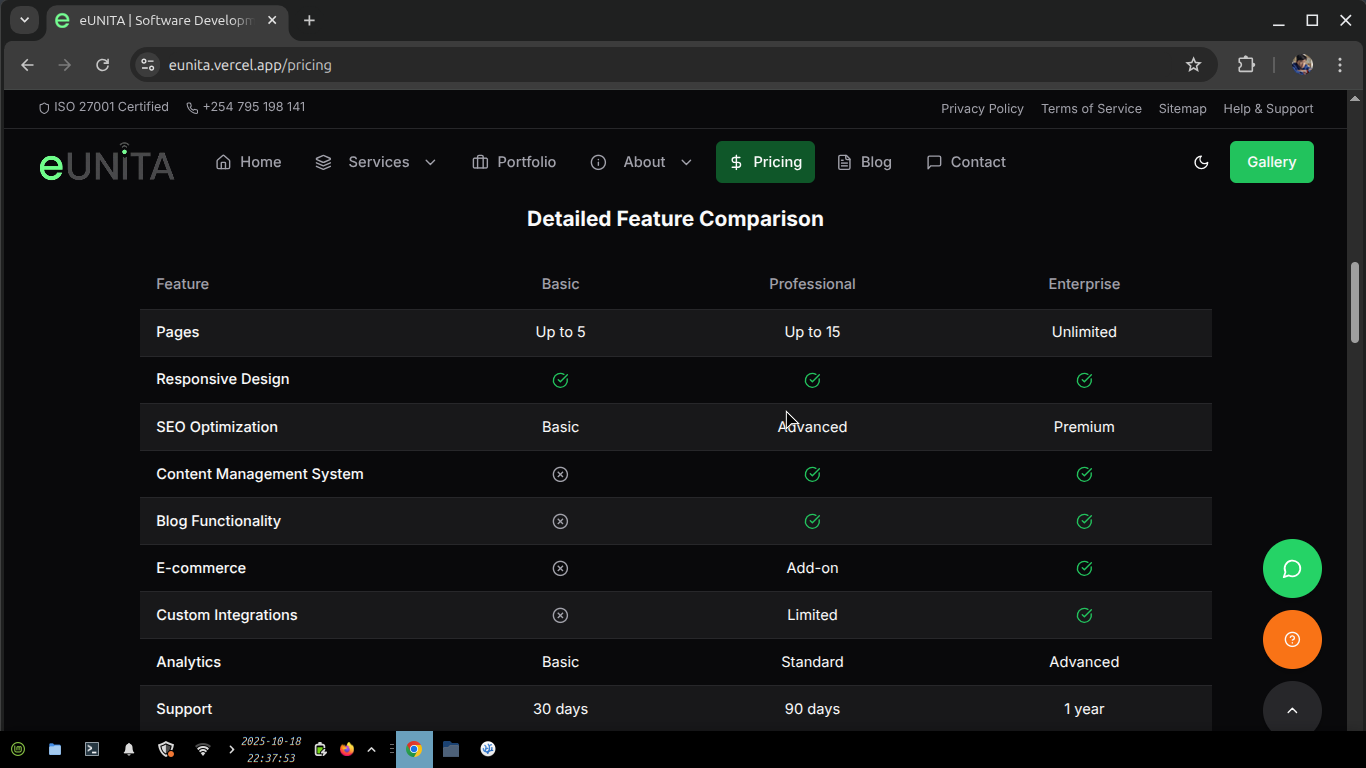Click the page vertical scrollbar thumb
The width and height of the screenshot is (1366, 768).
click(x=1355, y=302)
